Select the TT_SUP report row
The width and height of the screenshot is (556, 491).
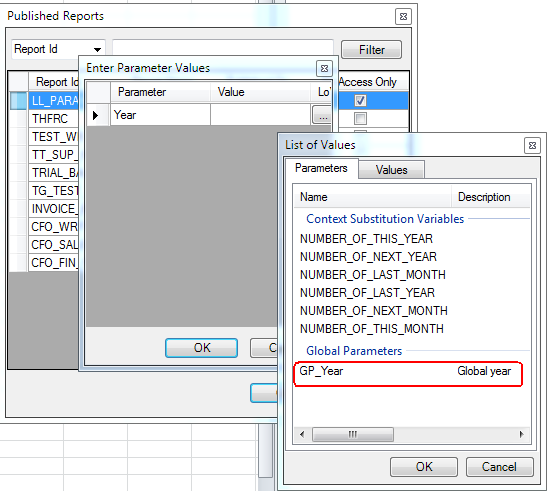click(54, 155)
